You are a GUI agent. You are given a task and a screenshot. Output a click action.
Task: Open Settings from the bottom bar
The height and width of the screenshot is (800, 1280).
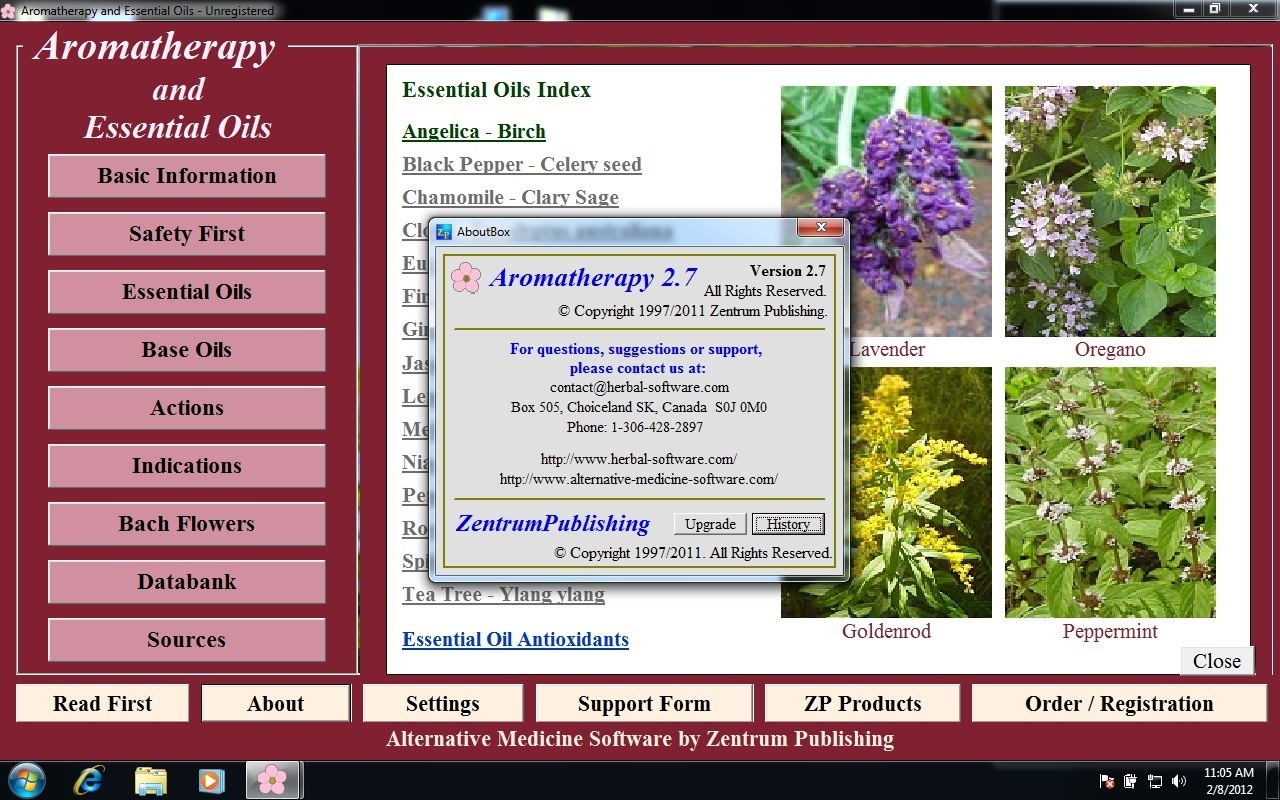(x=443, y=703)
